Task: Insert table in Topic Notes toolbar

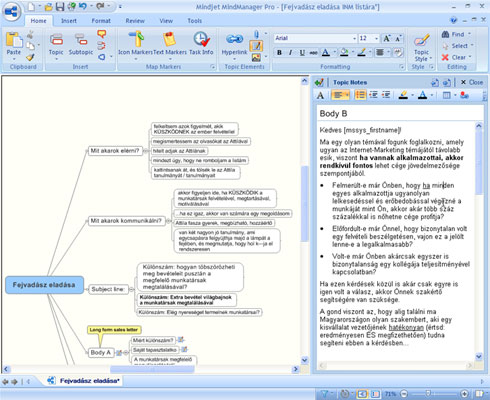Action: pos(446,95)
